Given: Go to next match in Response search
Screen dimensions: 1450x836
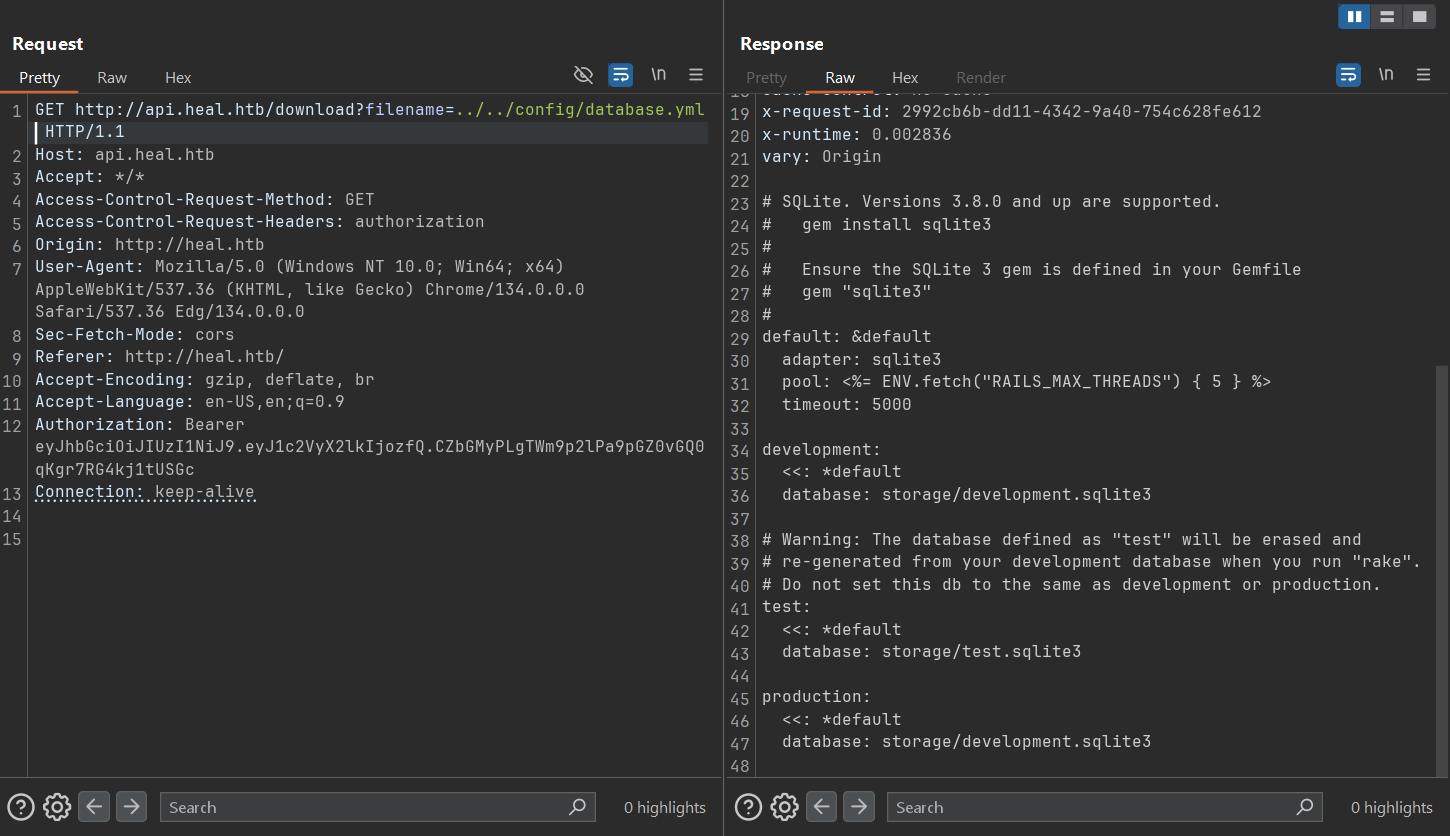Looking at the screenshot, I should coord(858,806).
